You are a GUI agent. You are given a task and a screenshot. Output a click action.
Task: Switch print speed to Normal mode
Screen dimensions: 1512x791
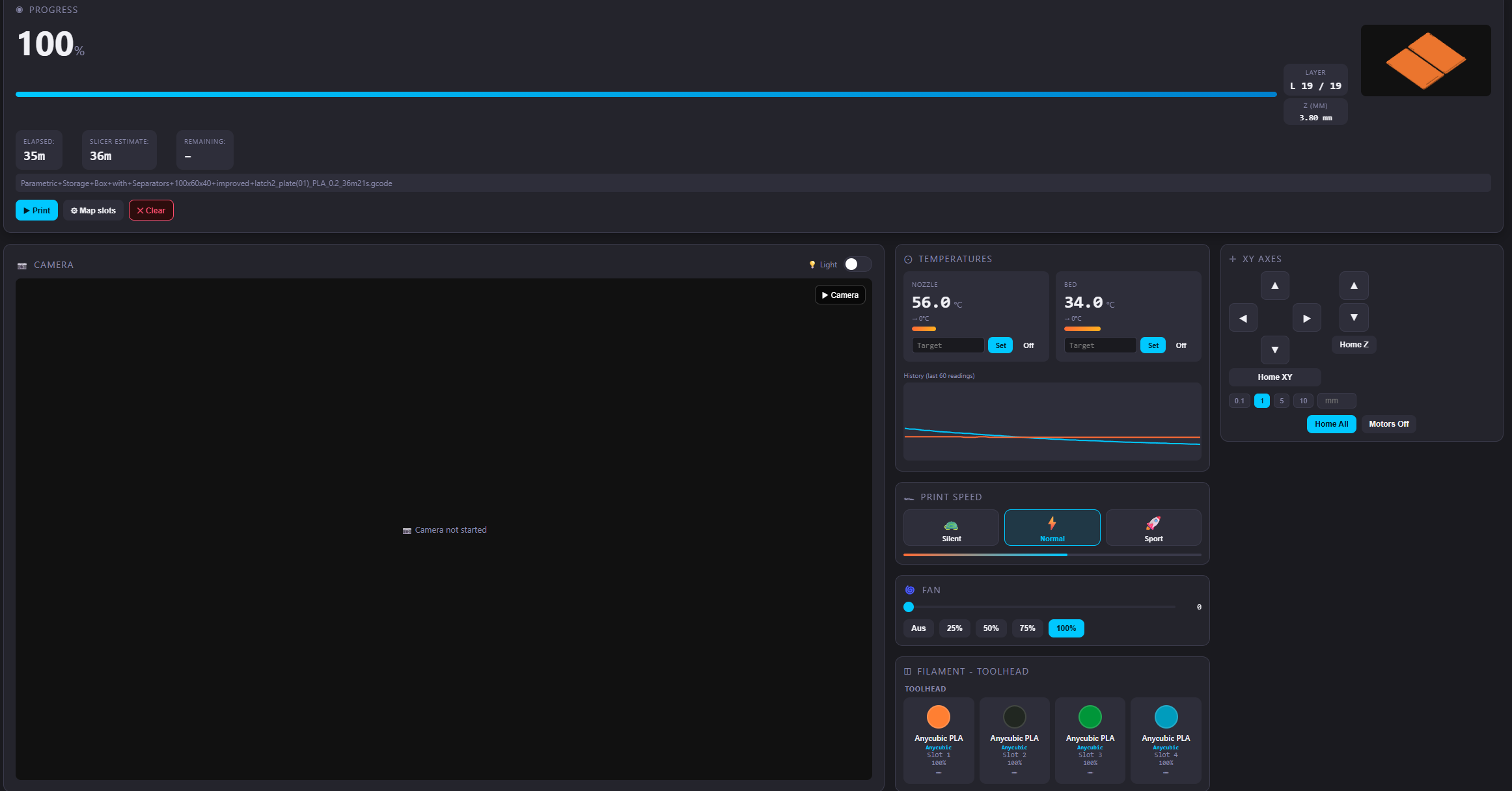1052,528
